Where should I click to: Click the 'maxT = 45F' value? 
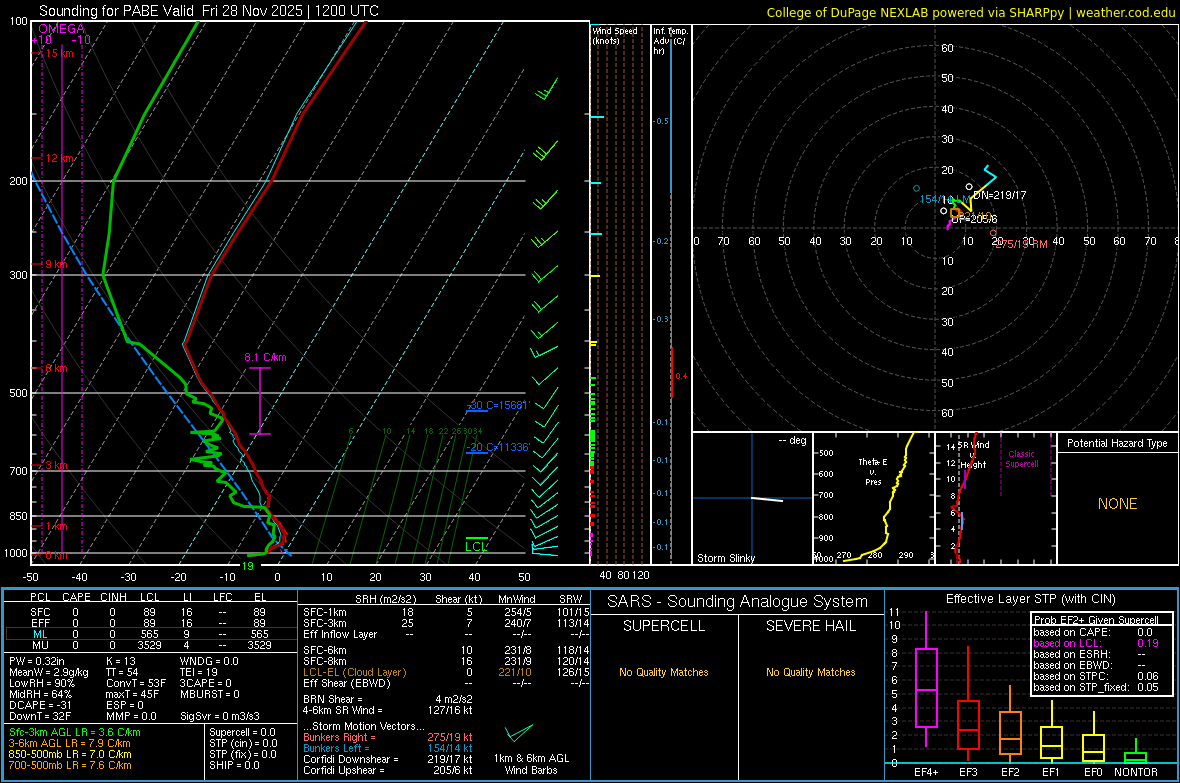click(x=133, y=694)
